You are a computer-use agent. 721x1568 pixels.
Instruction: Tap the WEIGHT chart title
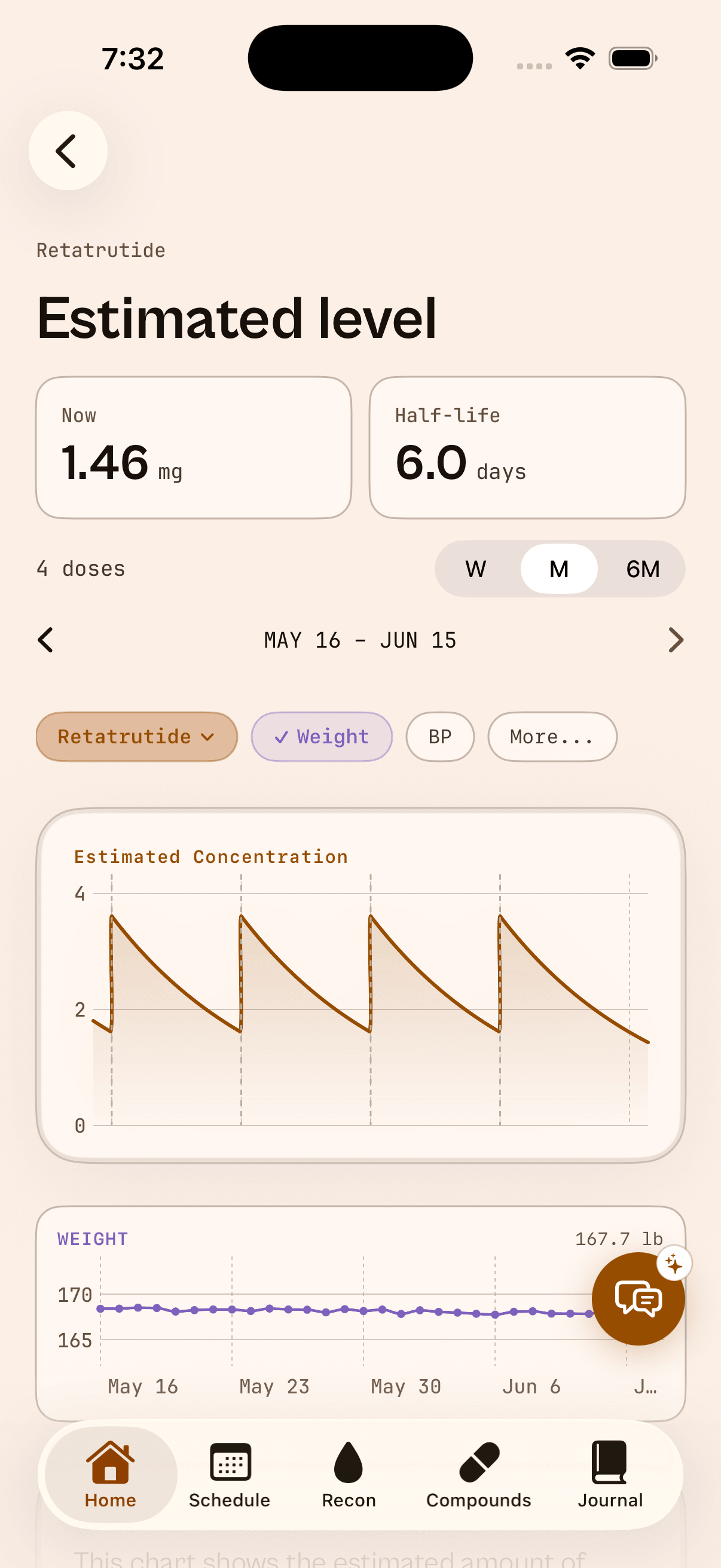(93, 1238)
